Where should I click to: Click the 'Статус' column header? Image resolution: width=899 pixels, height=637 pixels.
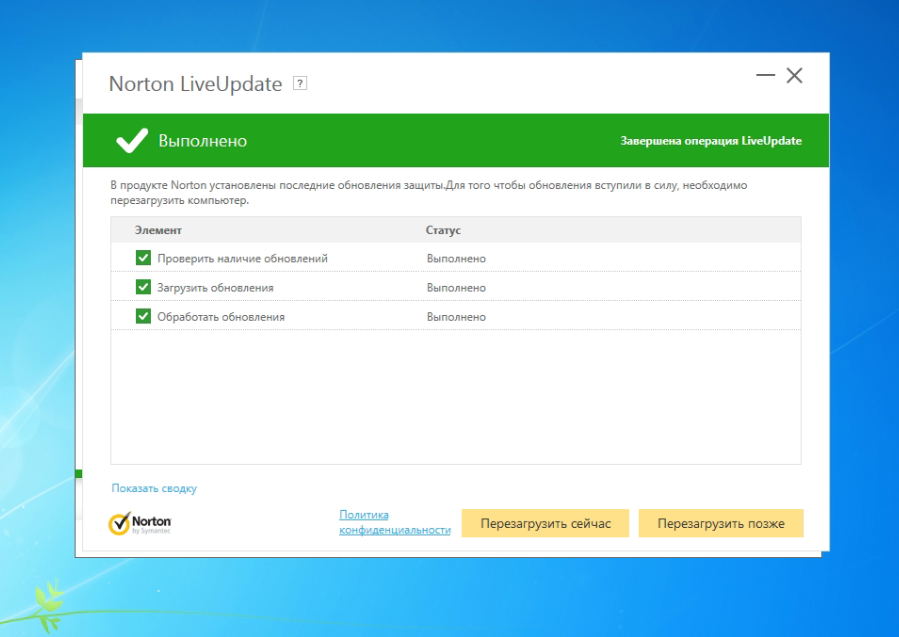(x=443, y=230)
